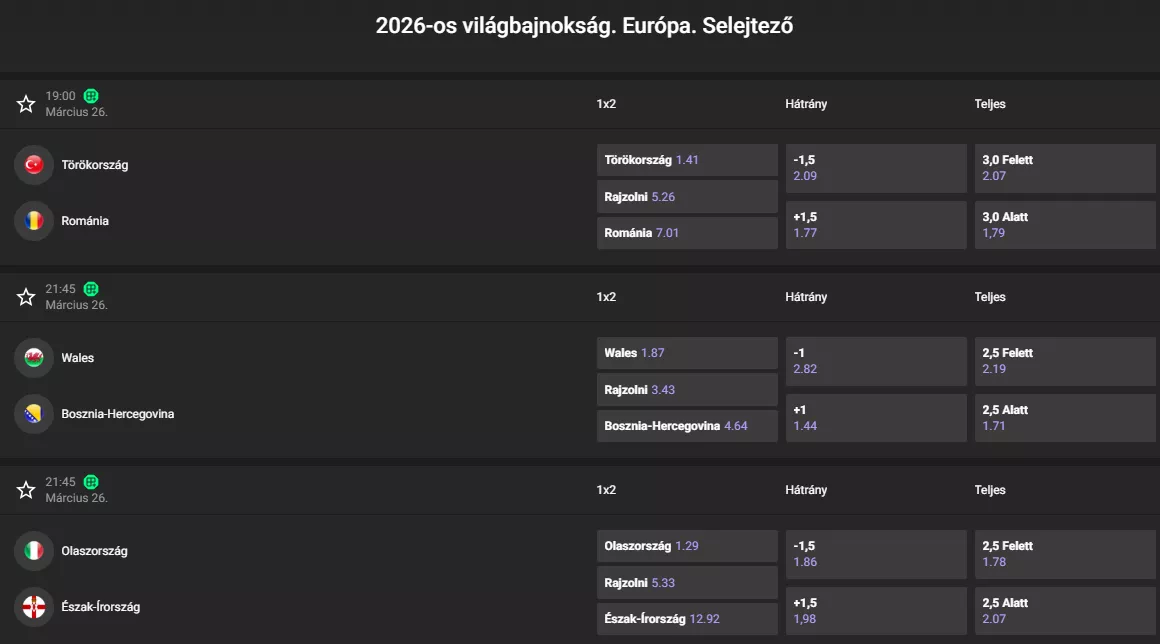
Task: Click the Észak-Írország flag icon
Action: [33, 607]
